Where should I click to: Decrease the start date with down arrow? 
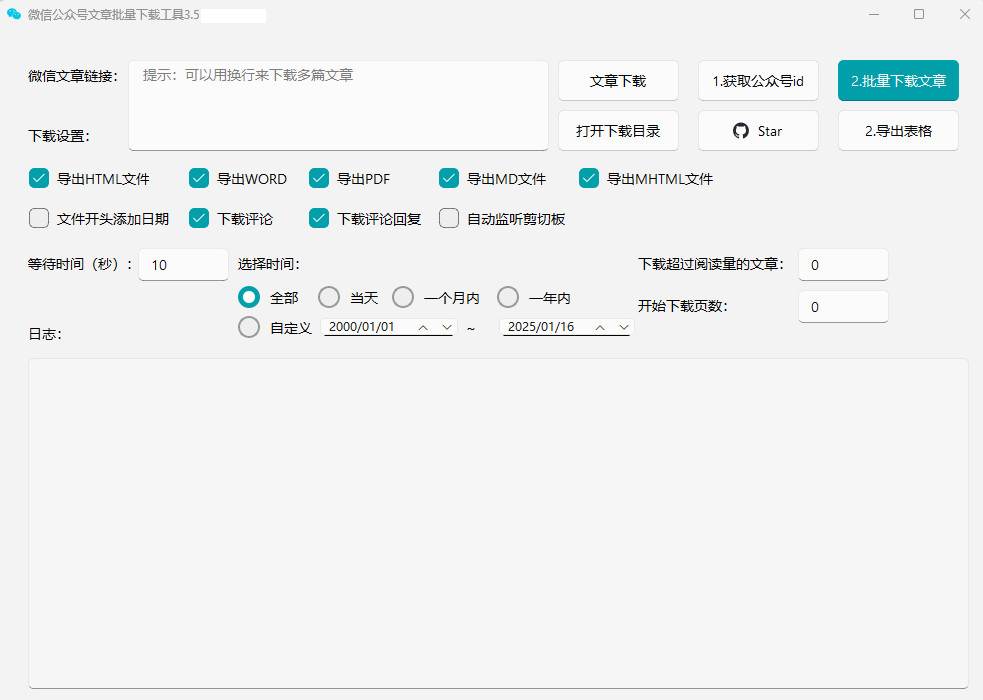coord(447,327)
